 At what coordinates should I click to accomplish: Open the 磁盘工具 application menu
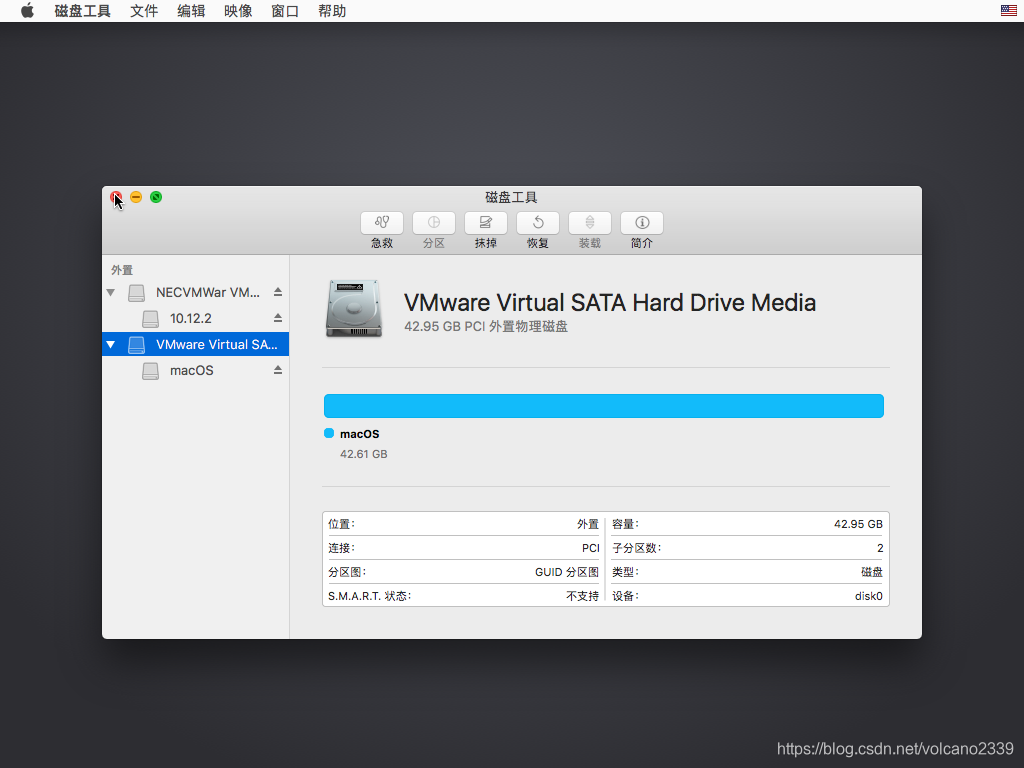[82, 11]
